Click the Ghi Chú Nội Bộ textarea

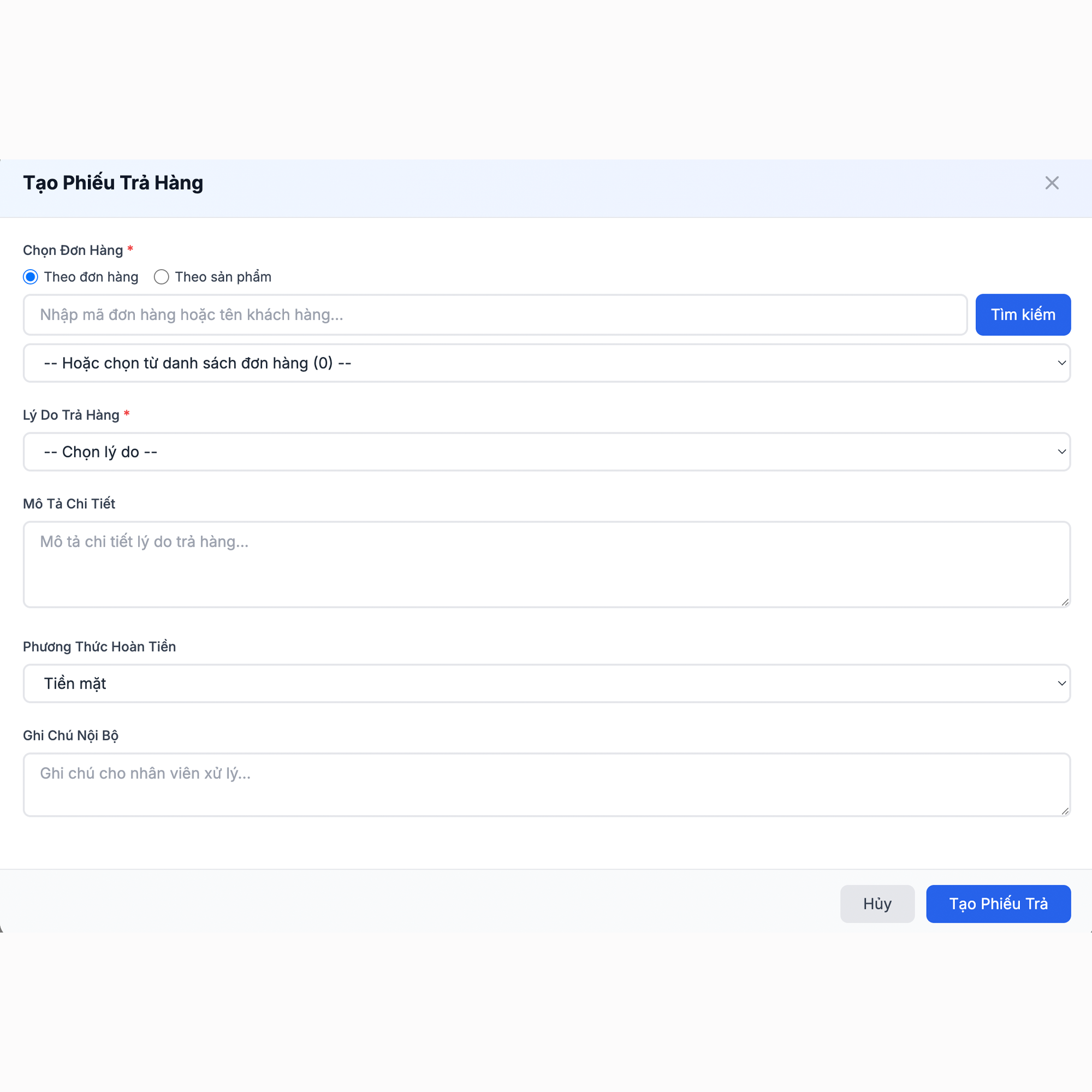547,785
